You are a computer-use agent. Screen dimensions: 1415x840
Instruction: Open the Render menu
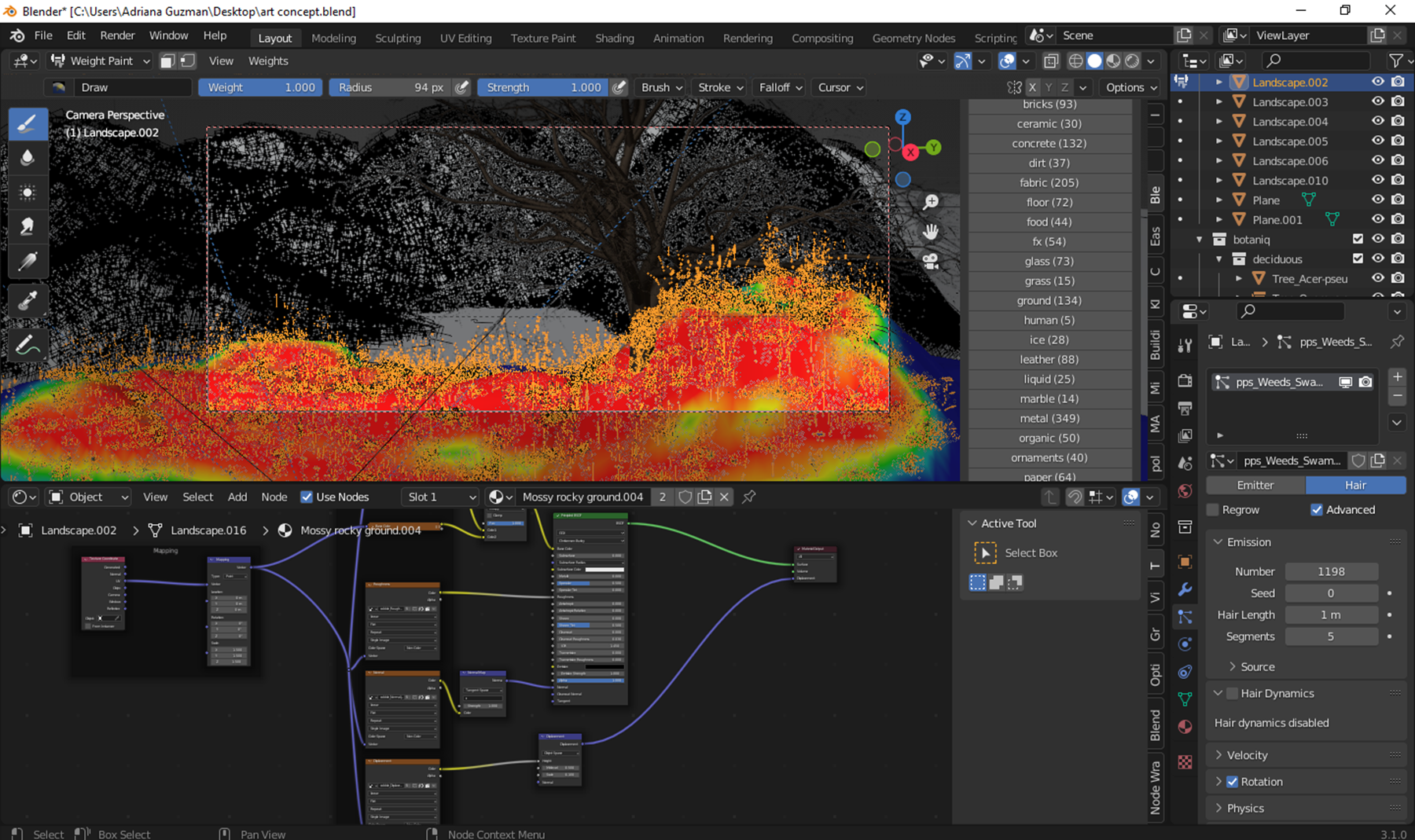click(117, 35)
